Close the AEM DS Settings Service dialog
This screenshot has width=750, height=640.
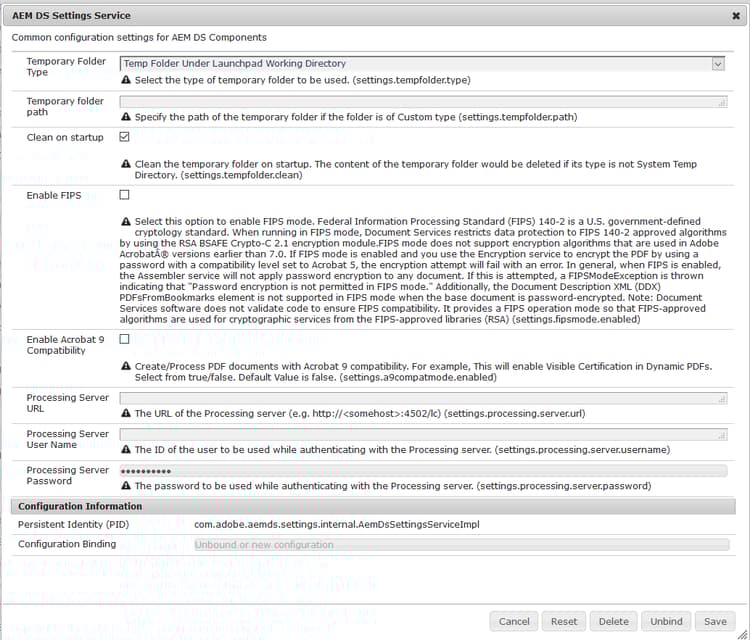point(736,16)
